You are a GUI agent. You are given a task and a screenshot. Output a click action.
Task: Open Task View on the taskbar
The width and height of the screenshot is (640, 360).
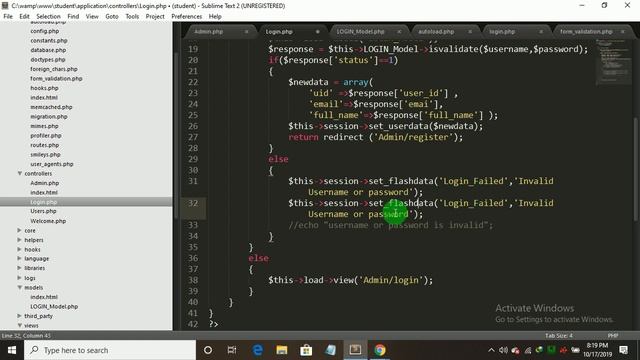[x=232, y=350]
